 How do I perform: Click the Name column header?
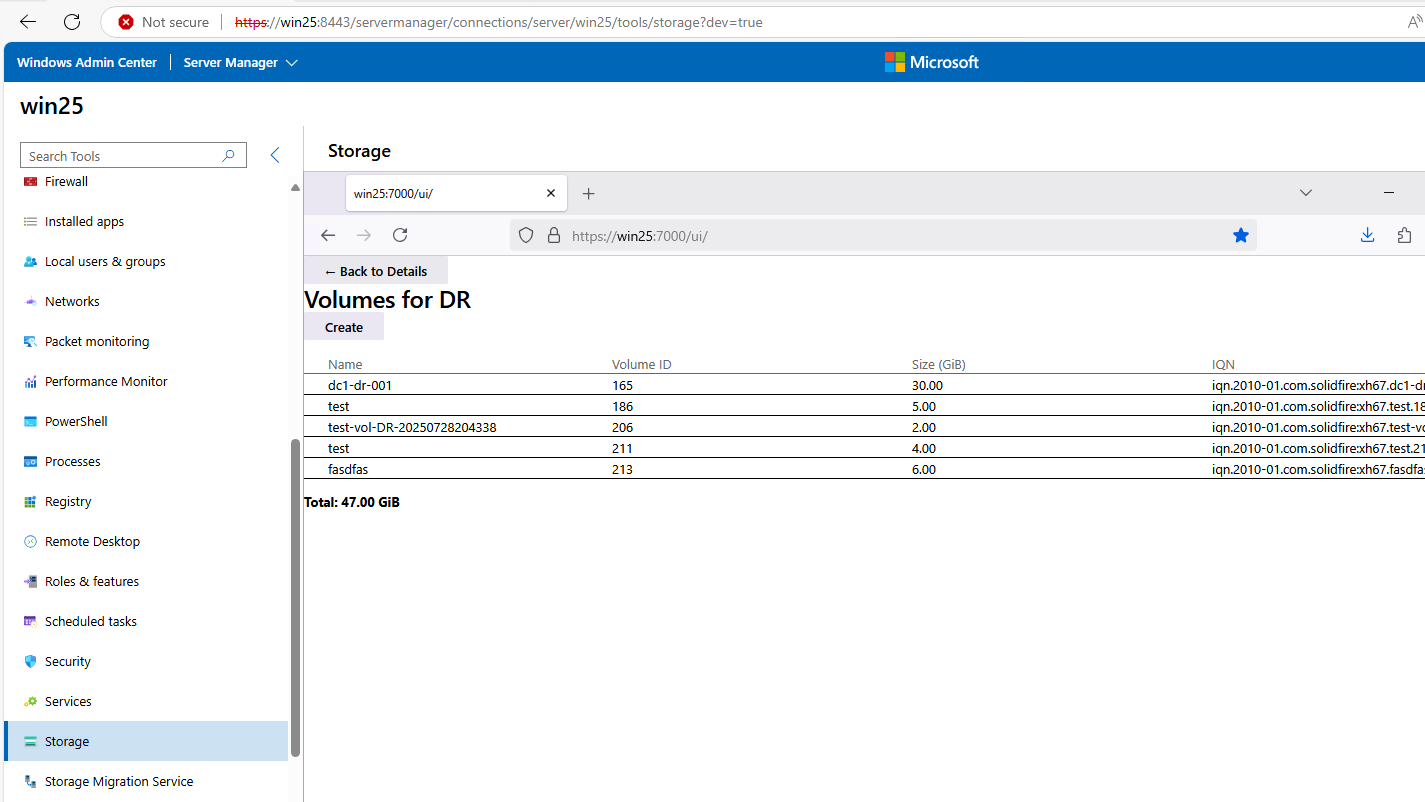click(x=345, y=364)
